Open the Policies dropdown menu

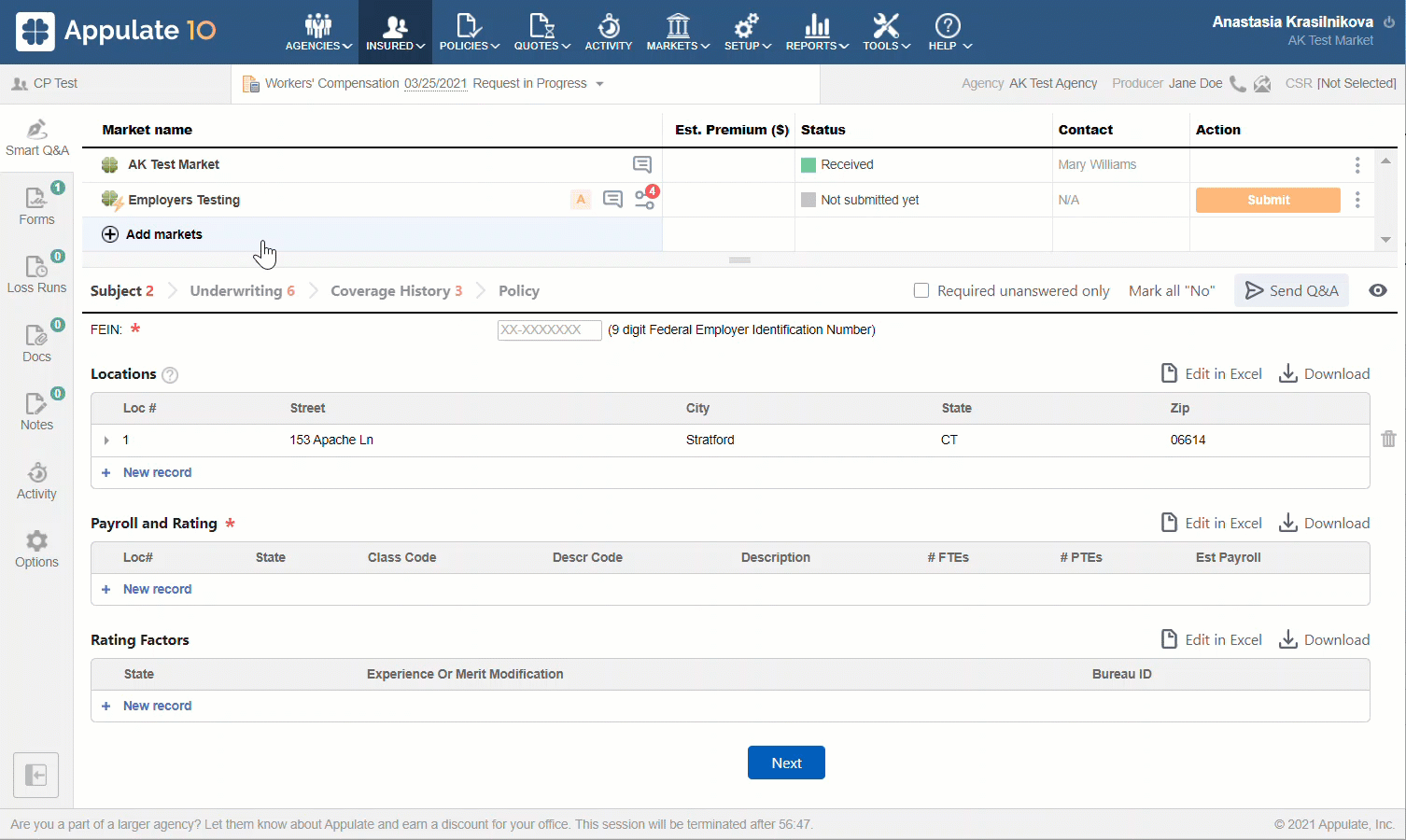(470, 32)
